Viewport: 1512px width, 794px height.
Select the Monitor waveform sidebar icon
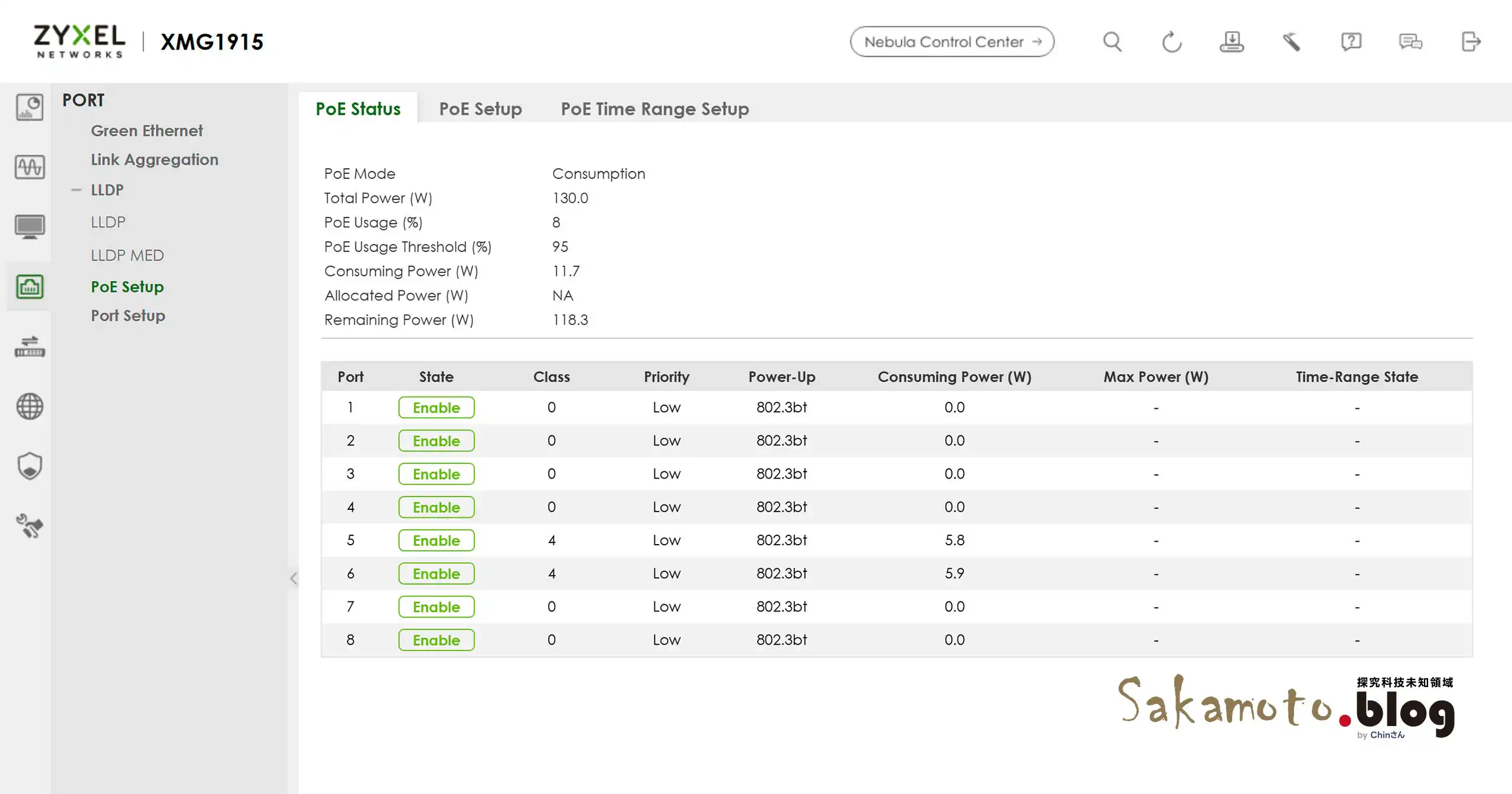(x=30, y=167)
